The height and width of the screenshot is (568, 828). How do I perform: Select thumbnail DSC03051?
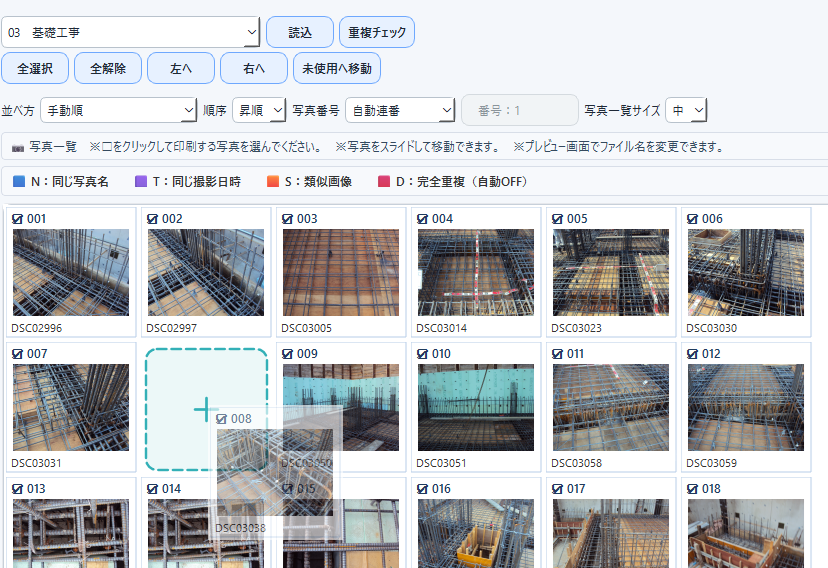[x=476, y=408]
